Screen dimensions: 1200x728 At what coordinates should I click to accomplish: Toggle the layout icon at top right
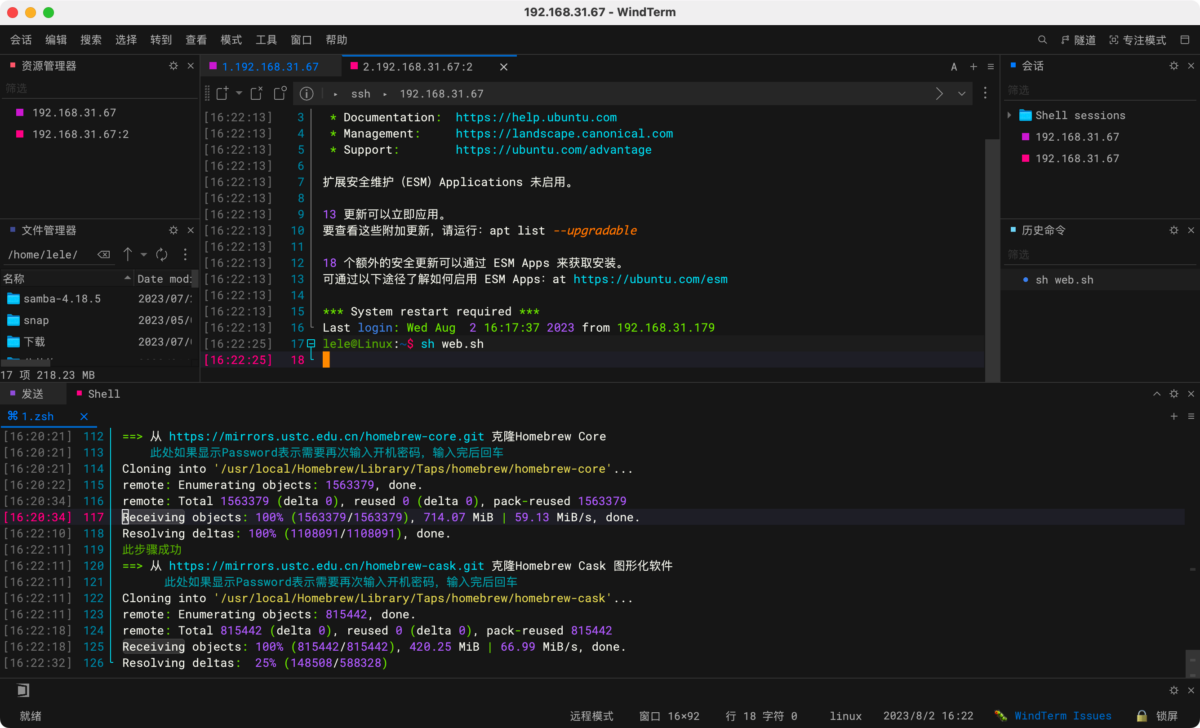pos(1186,40)
